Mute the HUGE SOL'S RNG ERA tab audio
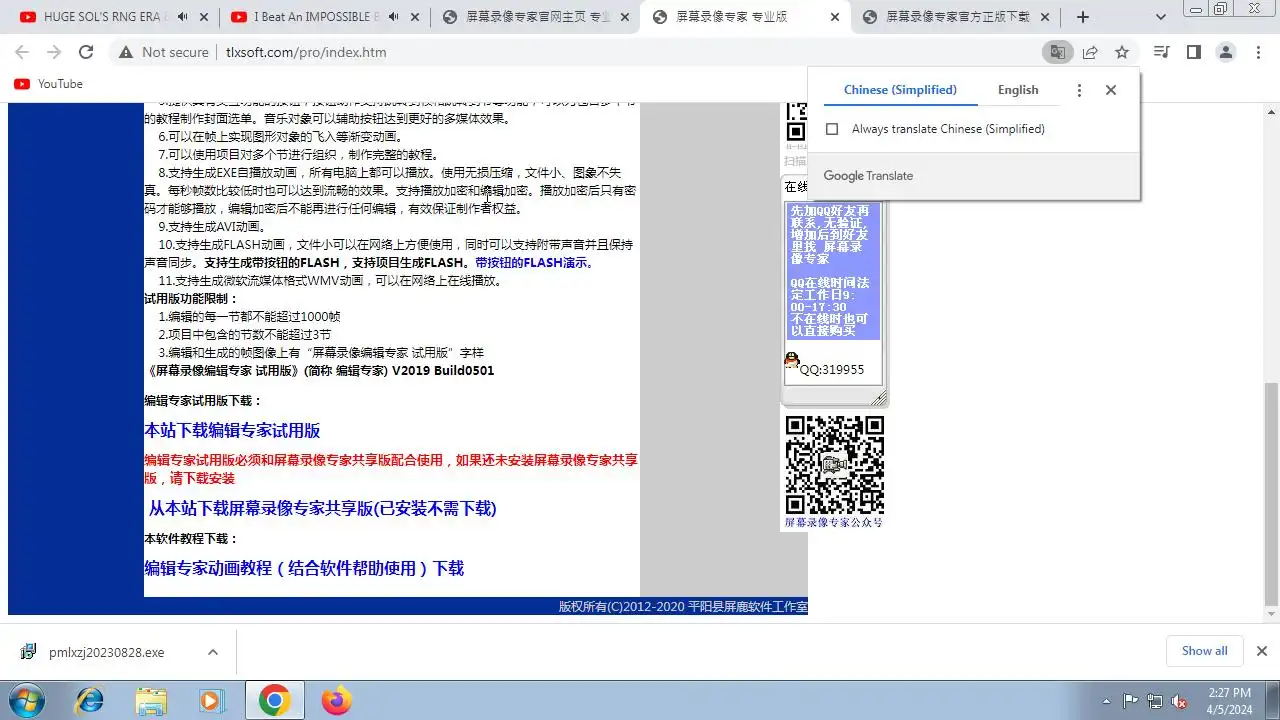Screen dimensions: 1280x720 tap(183, 17)
